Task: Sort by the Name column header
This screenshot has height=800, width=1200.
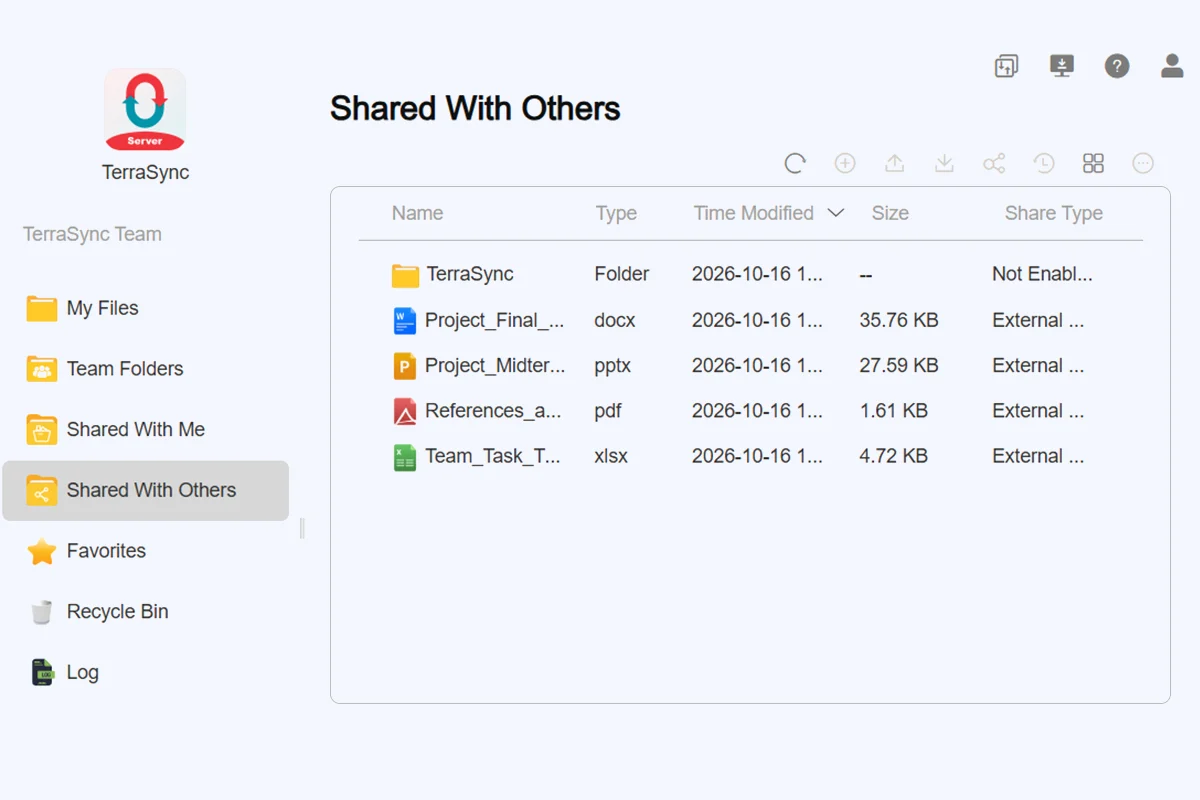Action: [x=417, y=213]
